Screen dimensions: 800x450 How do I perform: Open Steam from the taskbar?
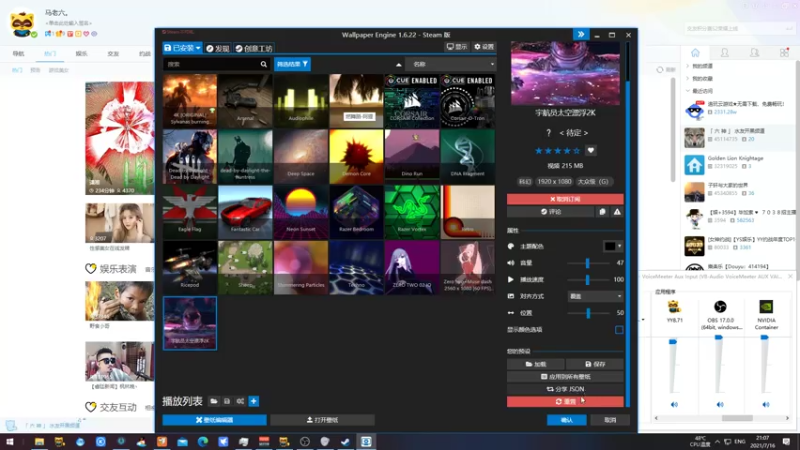(345, 441)
